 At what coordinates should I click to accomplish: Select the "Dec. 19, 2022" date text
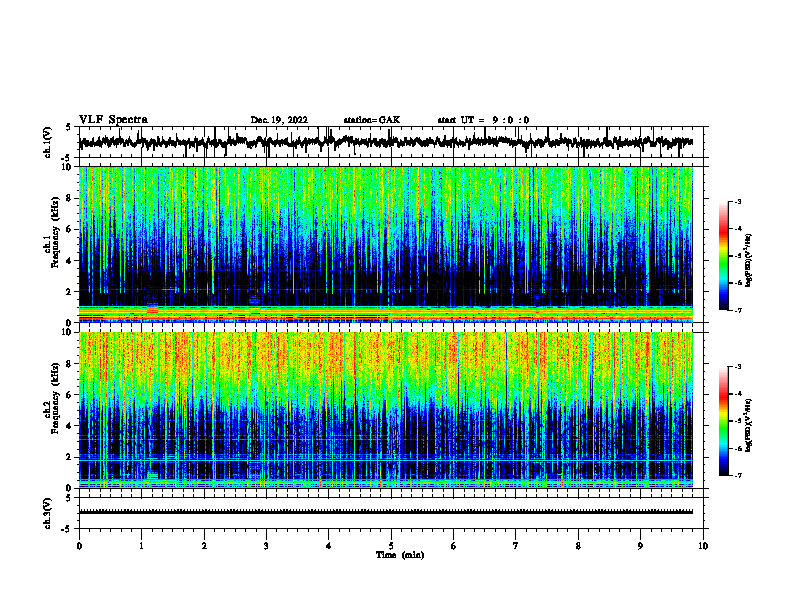[x=279, y=120]
